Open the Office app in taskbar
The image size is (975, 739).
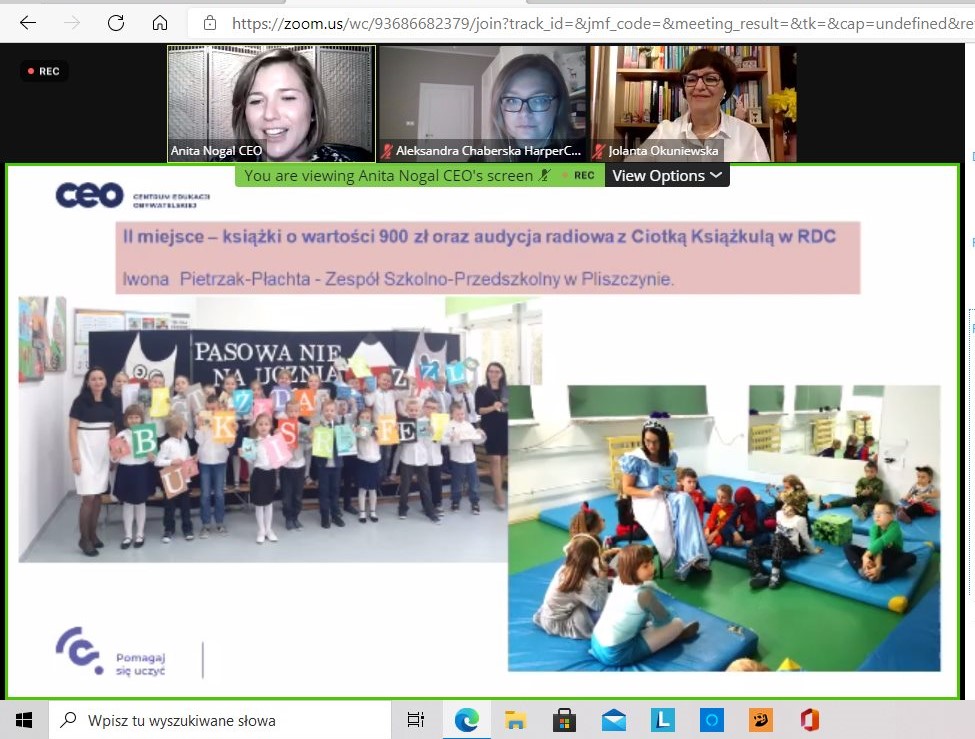coord(810,720)
